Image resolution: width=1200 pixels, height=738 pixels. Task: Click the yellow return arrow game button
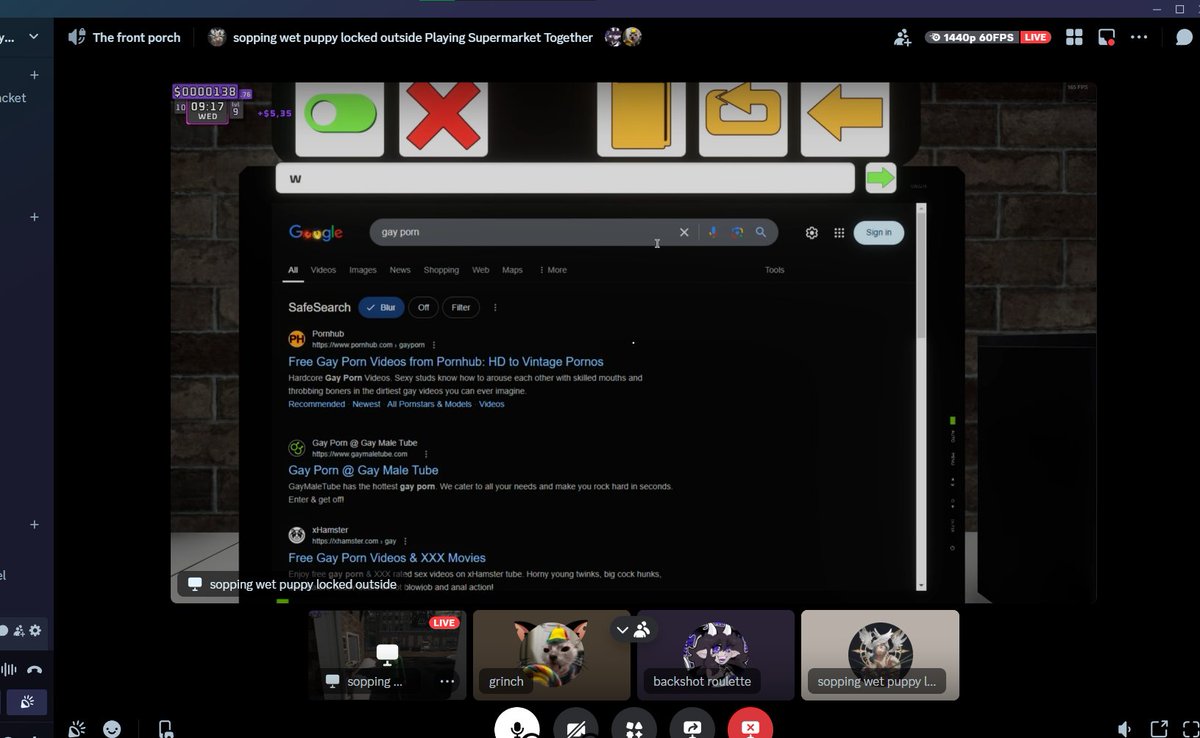pos(742,117)
